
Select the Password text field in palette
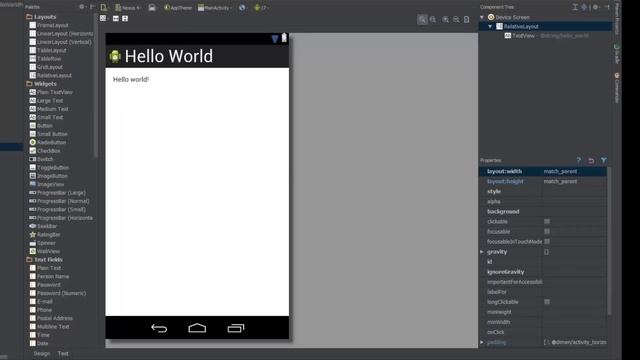(x=45, y=285)
